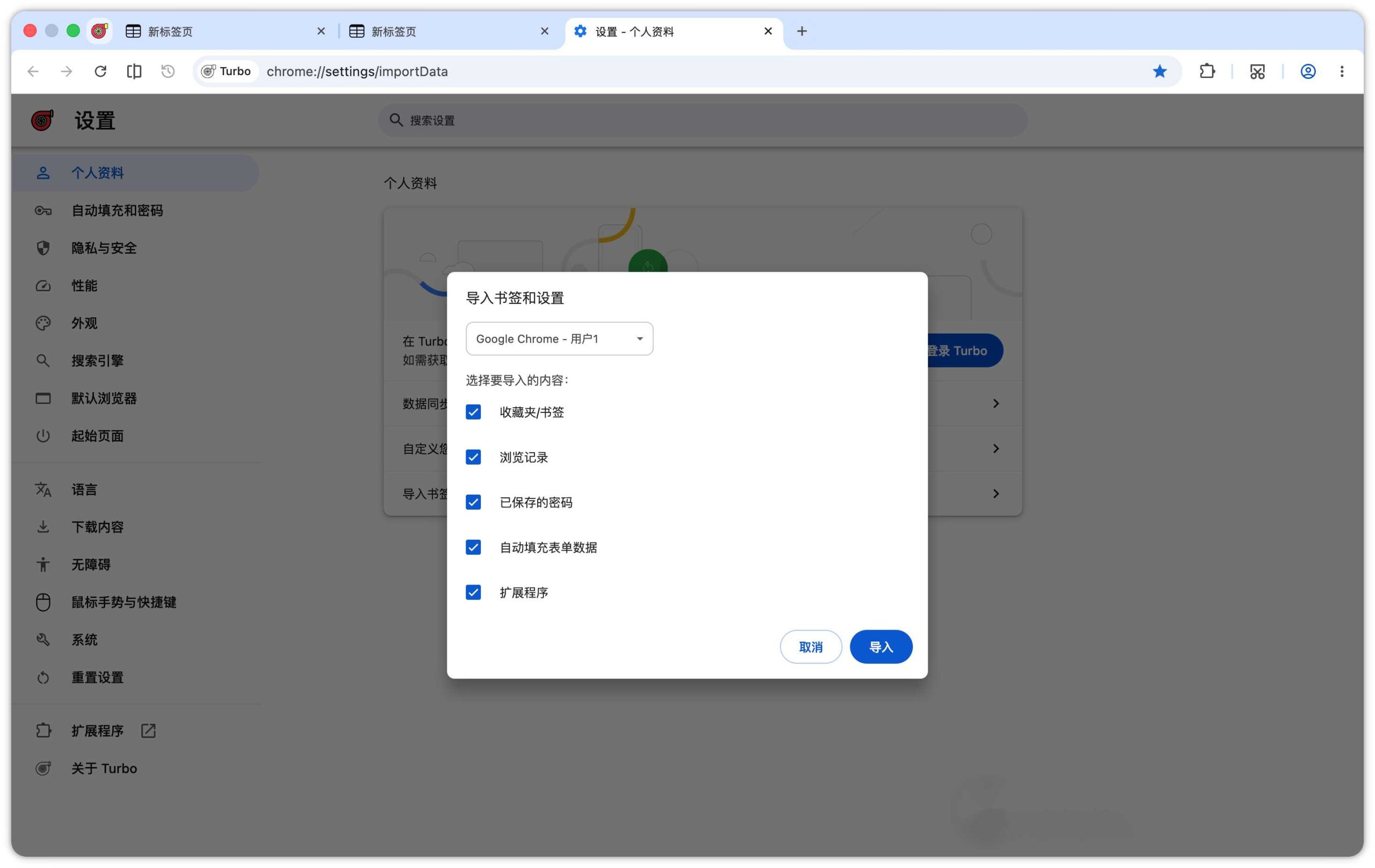
Task: Open the extensions puzzle icon
Action: click(1207, 71)
